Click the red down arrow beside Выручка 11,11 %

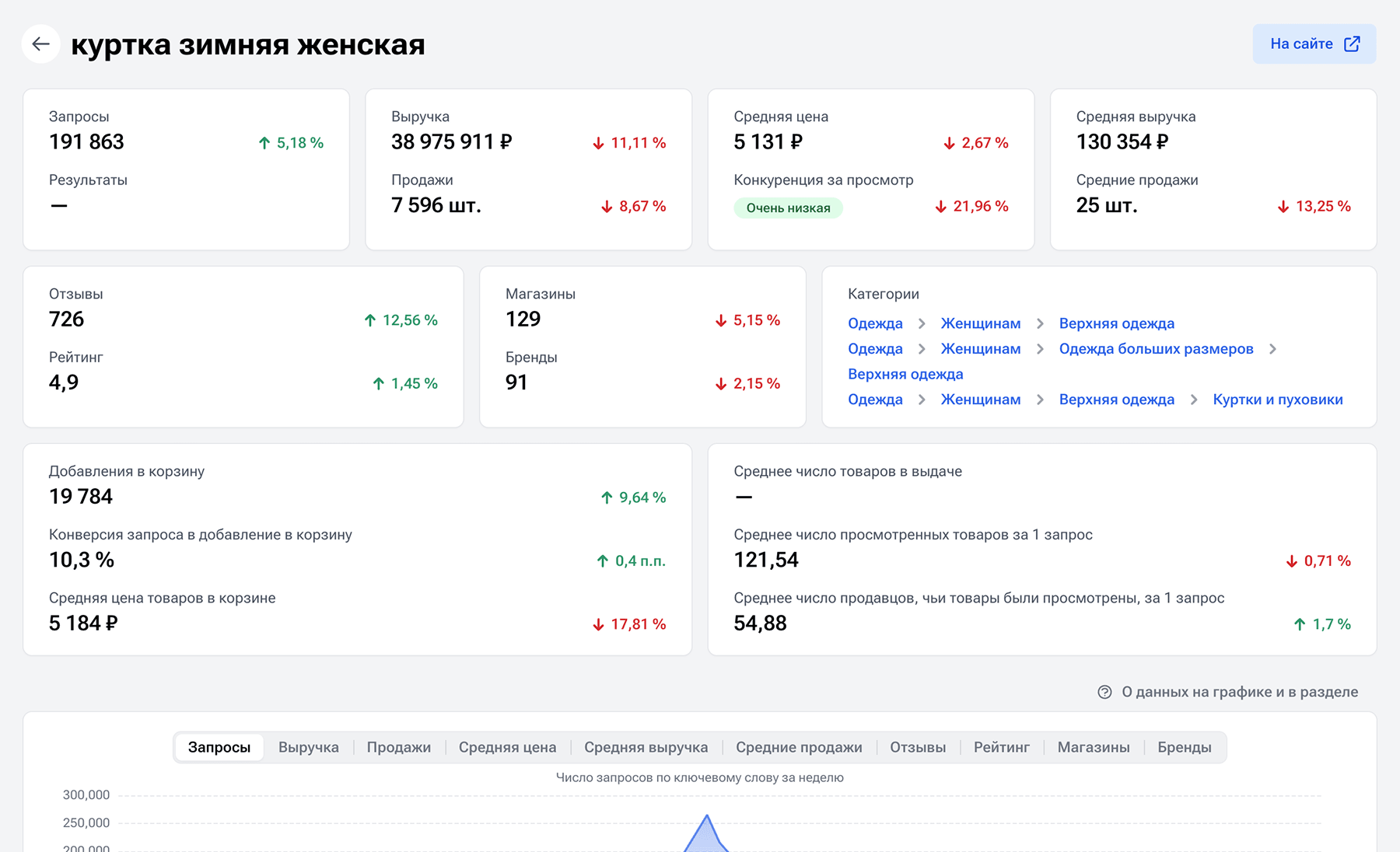tap(598, 143)
